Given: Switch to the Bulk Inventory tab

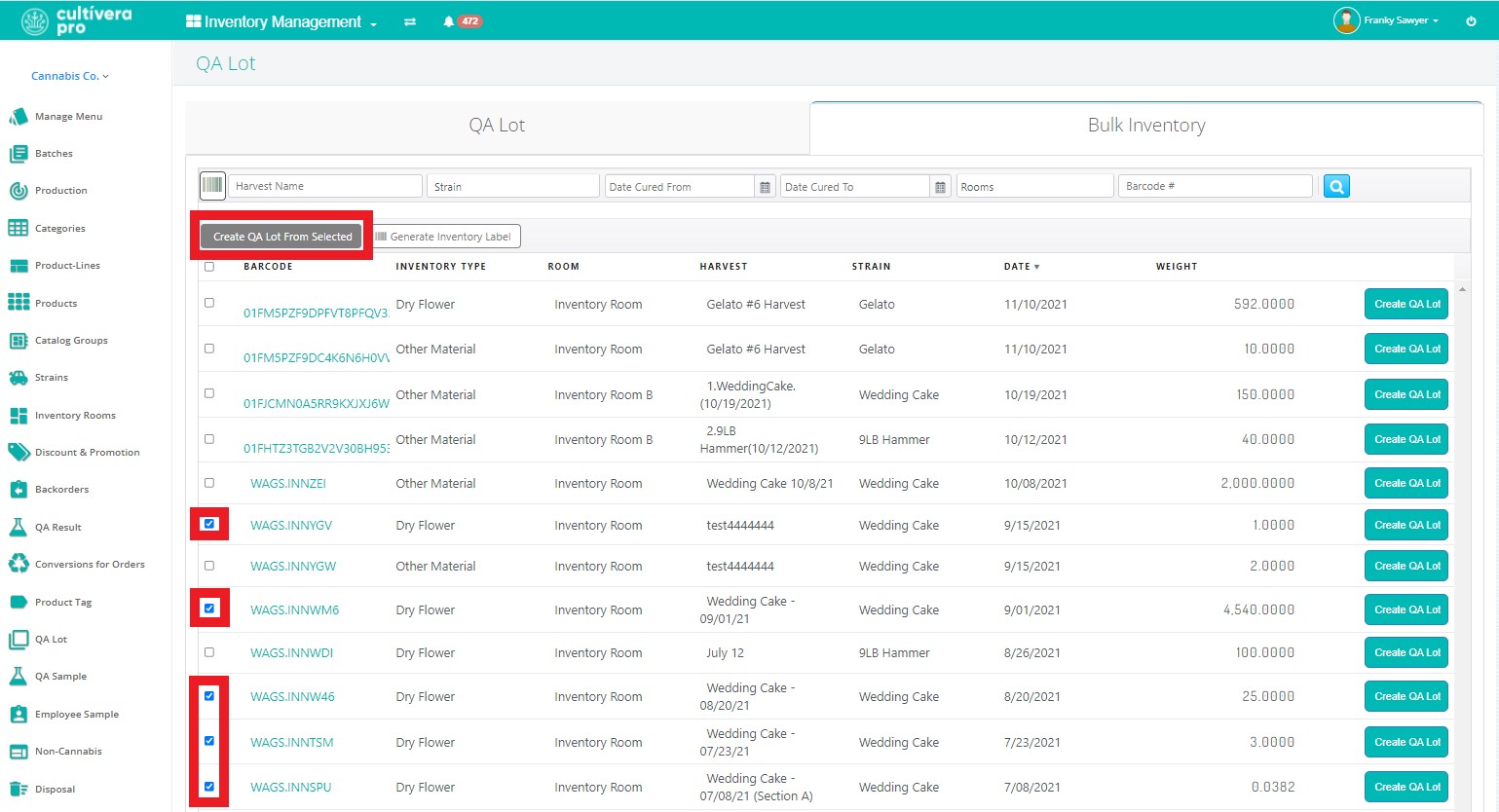Looking at the screenshot, I should [1146, 126].
